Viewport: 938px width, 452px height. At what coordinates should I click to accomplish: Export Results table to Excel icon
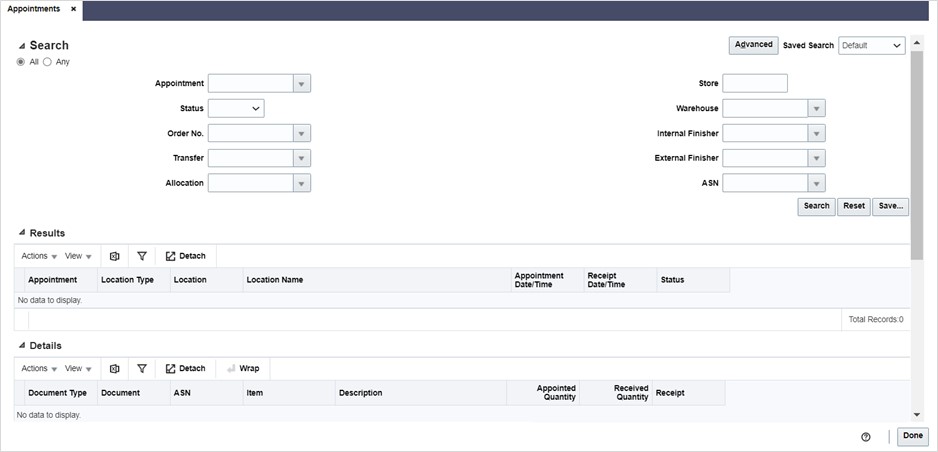[114, 256]
